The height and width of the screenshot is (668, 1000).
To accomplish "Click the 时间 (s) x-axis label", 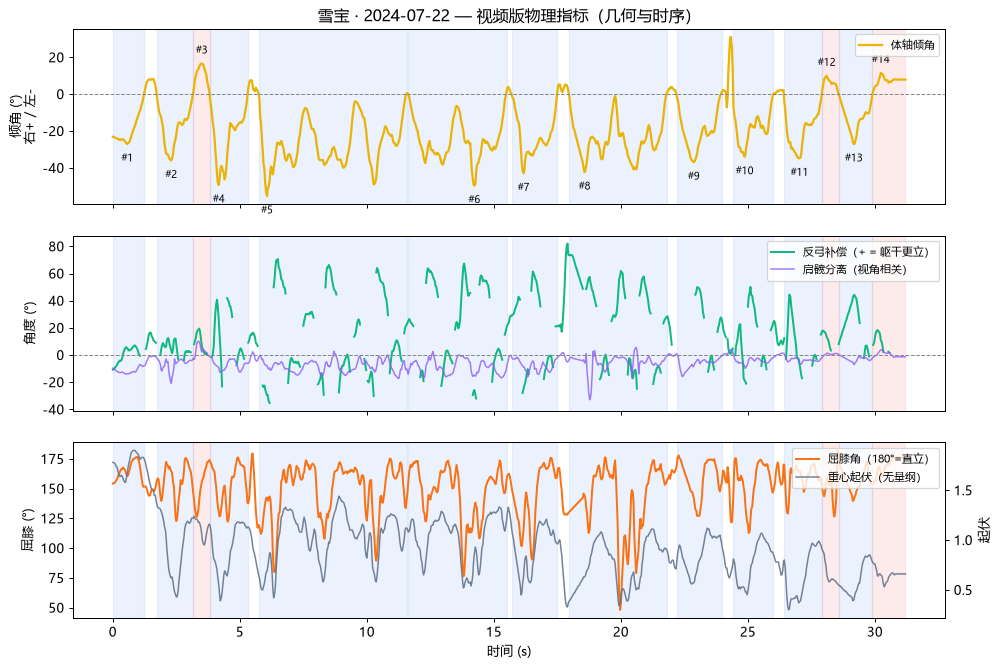I will (x=509, y=651).
